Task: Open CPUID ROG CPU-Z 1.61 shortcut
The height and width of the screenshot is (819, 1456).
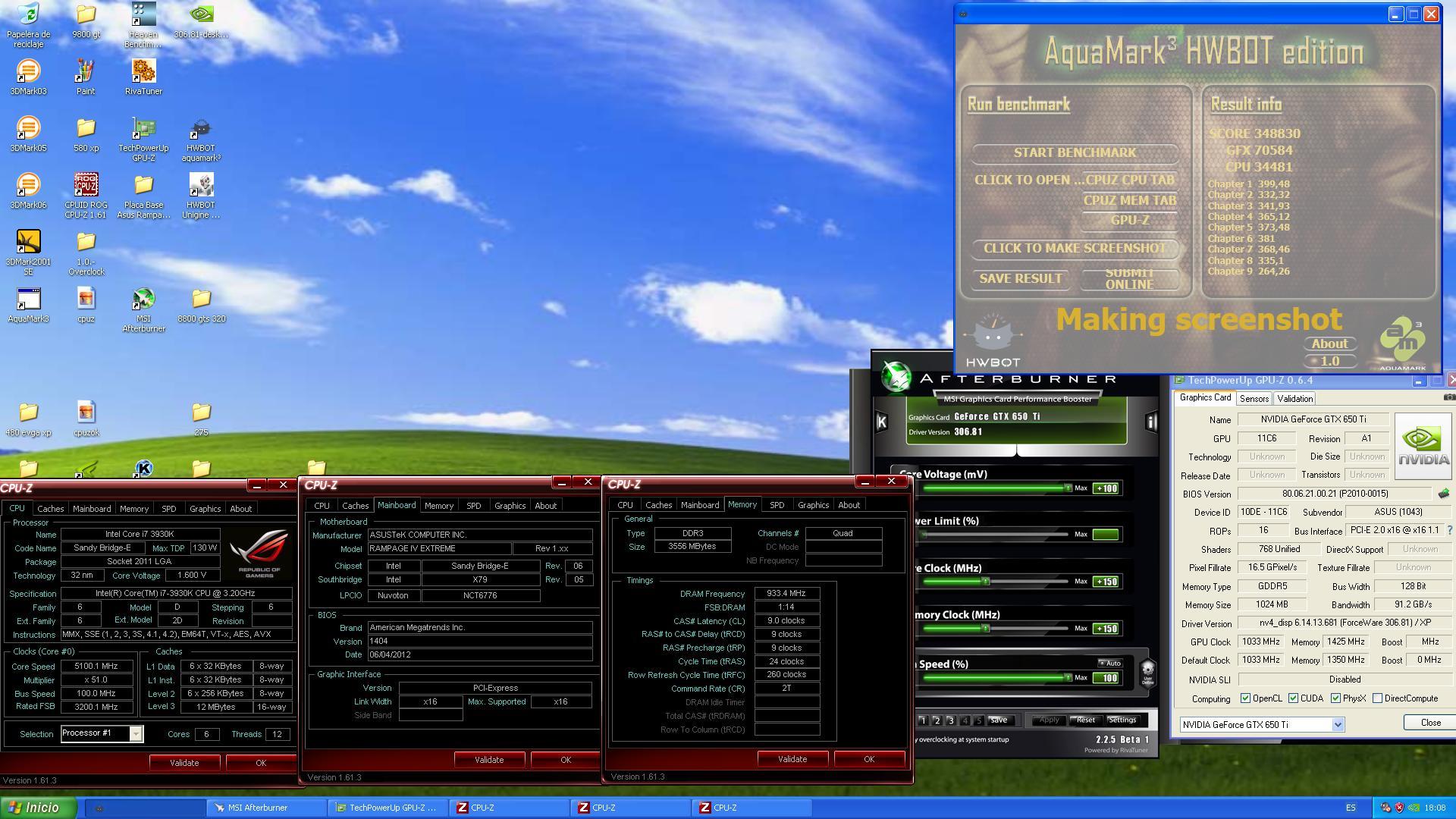Action: pos(86,196)
